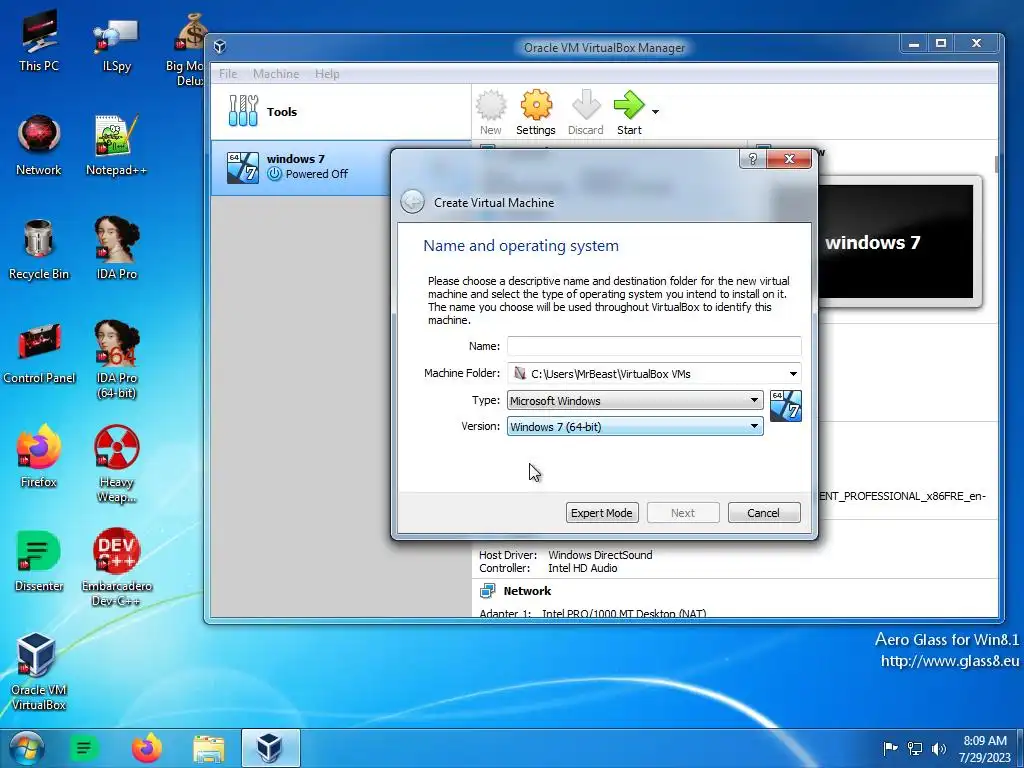Open Firefox from the taskbar
Screen dimensions: 1024x768
pyautogui.click(x=146, y=748)
